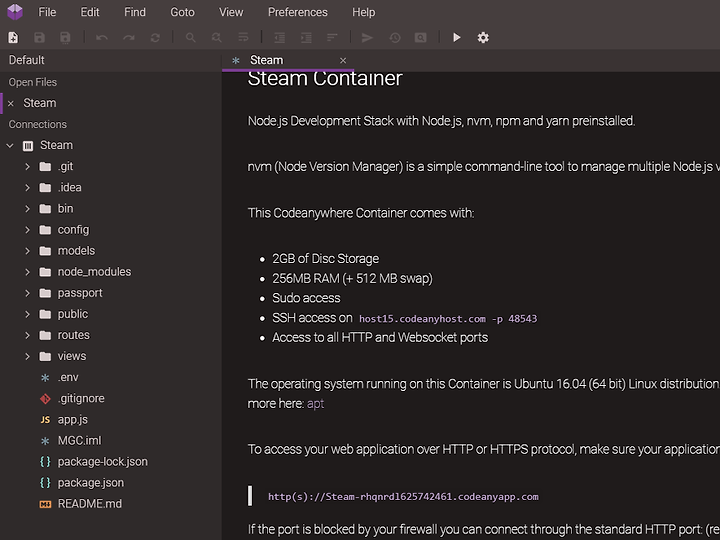
Task: Run the project with the play icon
Action: [x=456, y=38]
